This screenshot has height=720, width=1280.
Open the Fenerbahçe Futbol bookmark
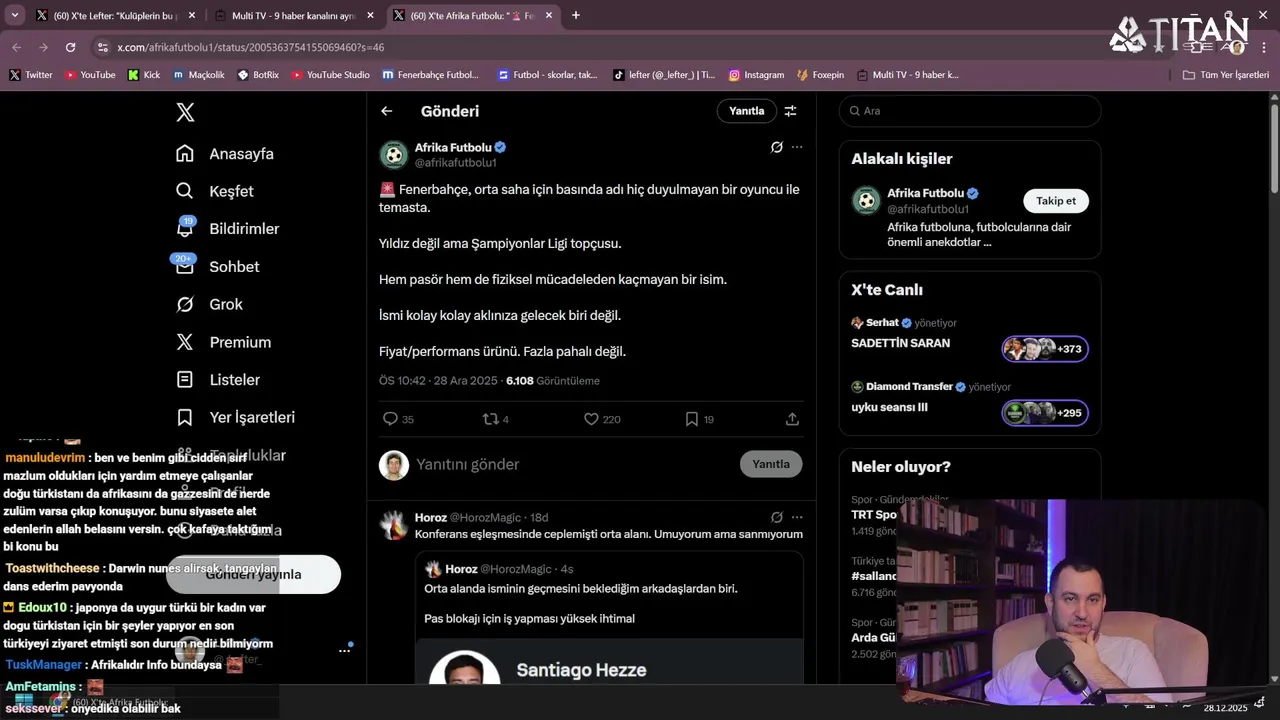[432, 75]
